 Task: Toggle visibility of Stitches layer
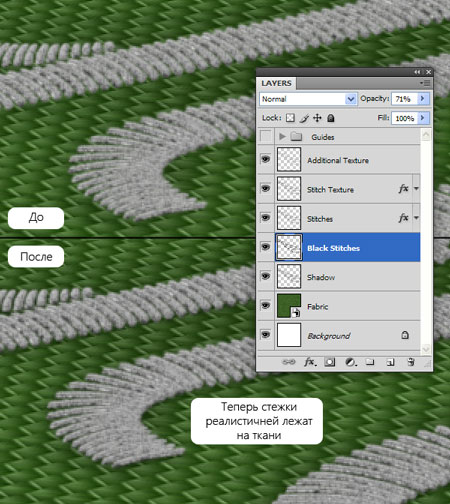(x=265, y=218)
